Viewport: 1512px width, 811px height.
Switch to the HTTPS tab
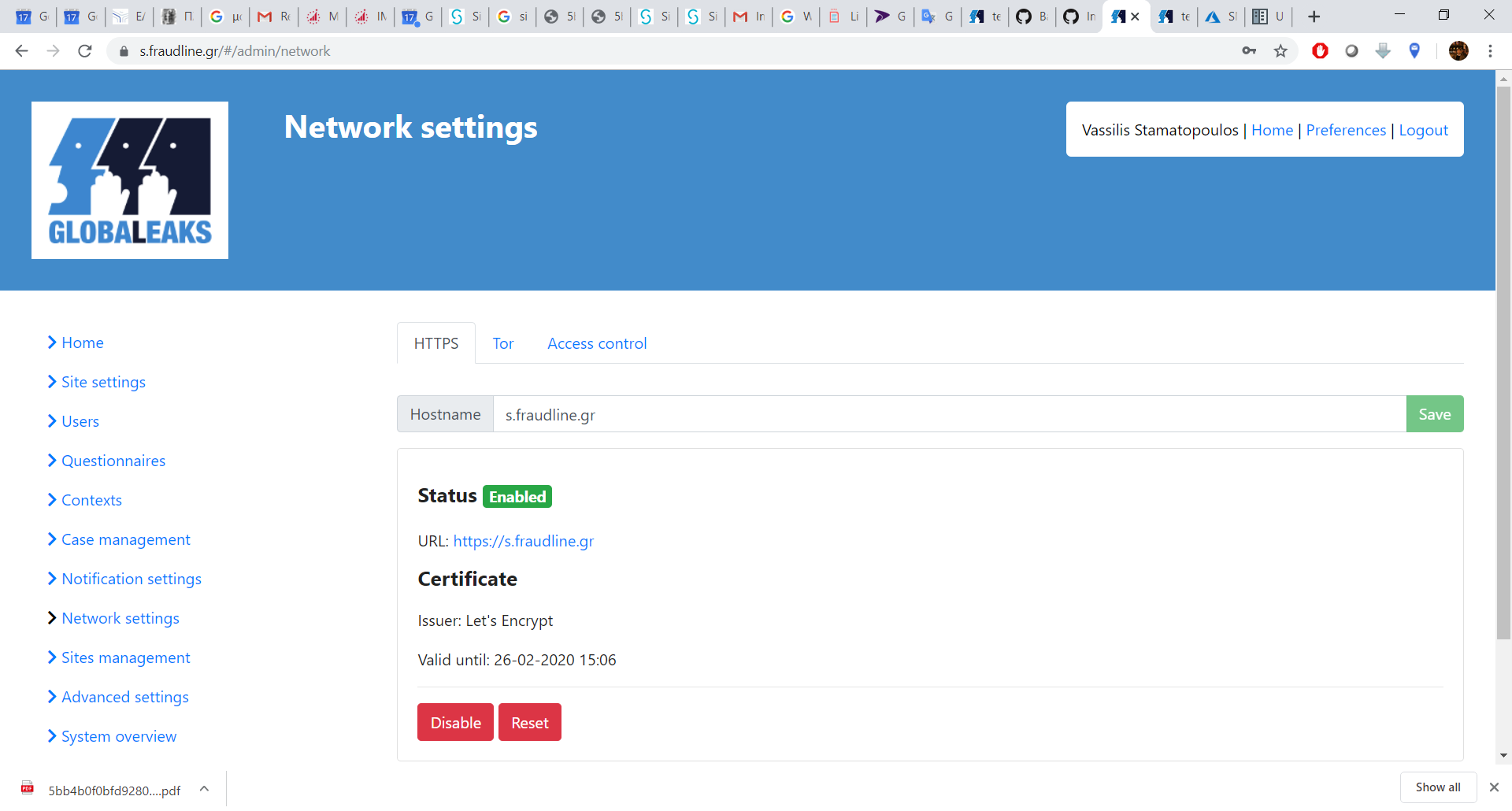436,343
